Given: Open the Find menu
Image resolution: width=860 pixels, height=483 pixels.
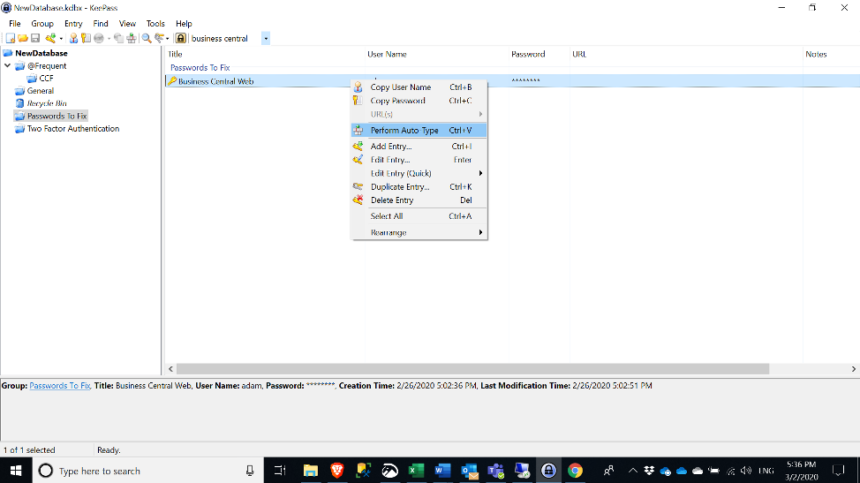Looking at the screenshot, I should point(100,24).
